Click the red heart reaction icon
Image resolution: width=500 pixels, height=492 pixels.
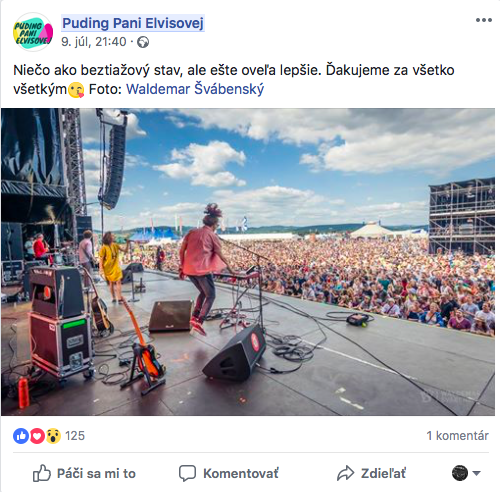tap(37, 436)
